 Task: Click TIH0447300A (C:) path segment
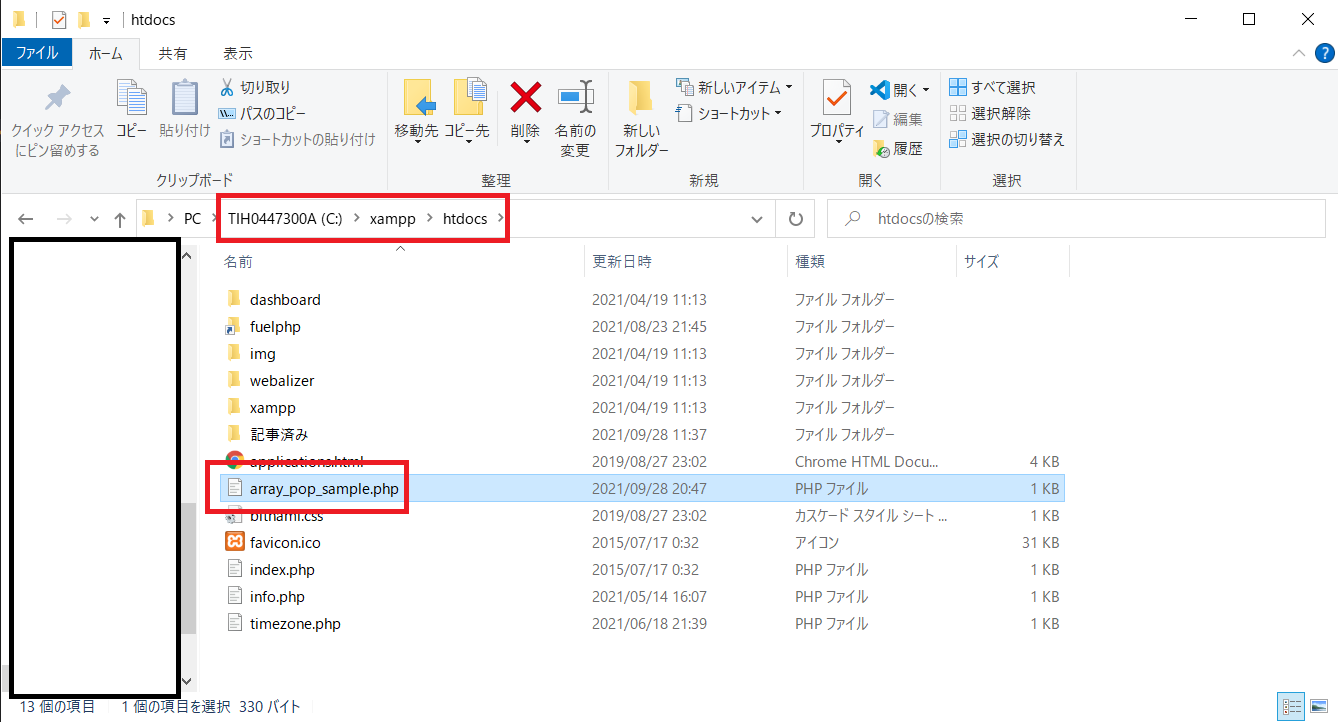click(x=285, y=219)
